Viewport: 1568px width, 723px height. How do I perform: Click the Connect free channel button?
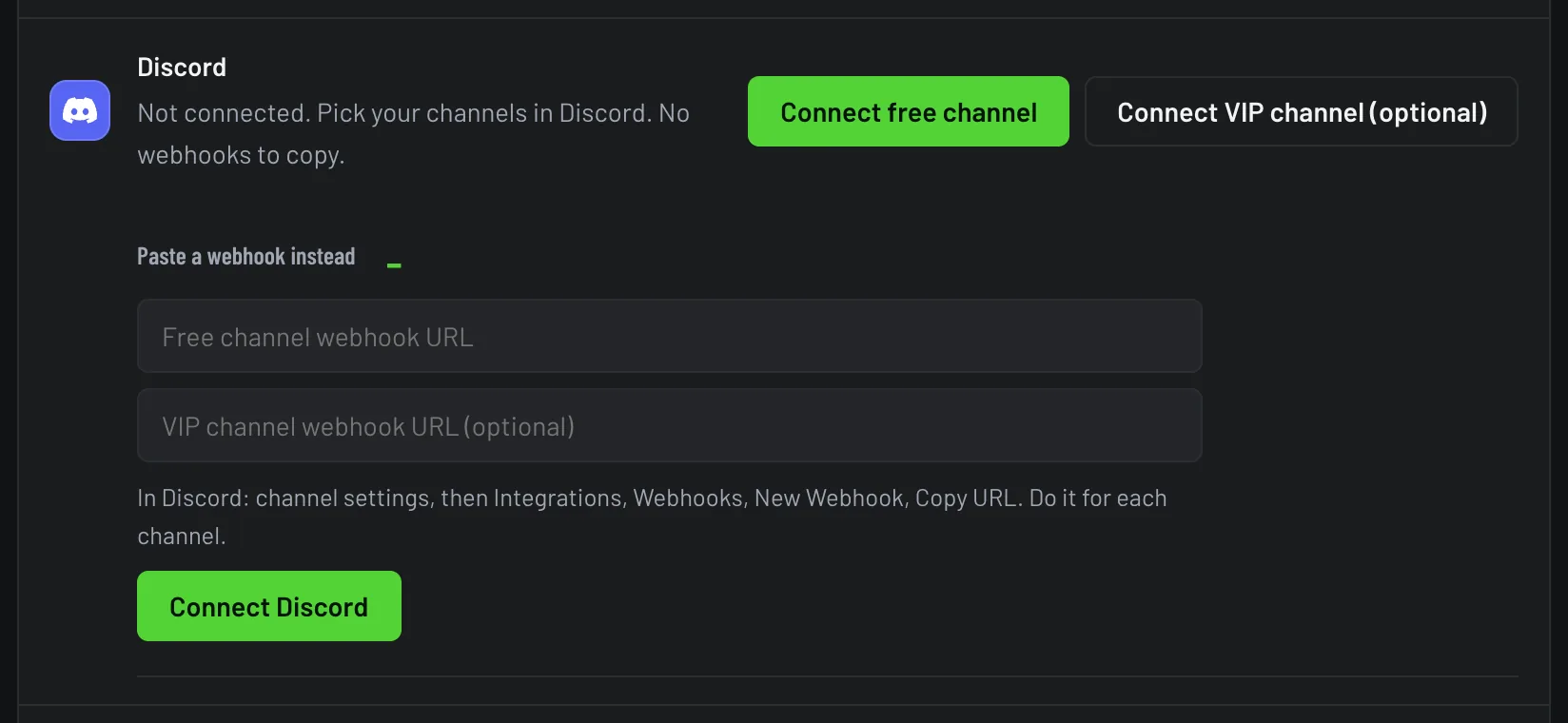pos(909,111)
